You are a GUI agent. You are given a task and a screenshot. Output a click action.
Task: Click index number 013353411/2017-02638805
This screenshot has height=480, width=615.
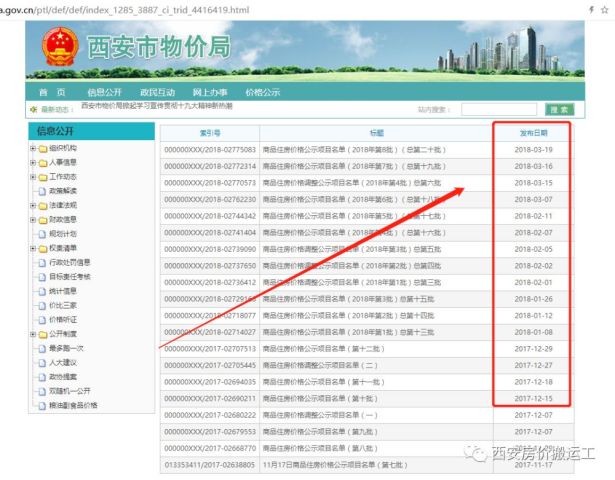(210, 465)
